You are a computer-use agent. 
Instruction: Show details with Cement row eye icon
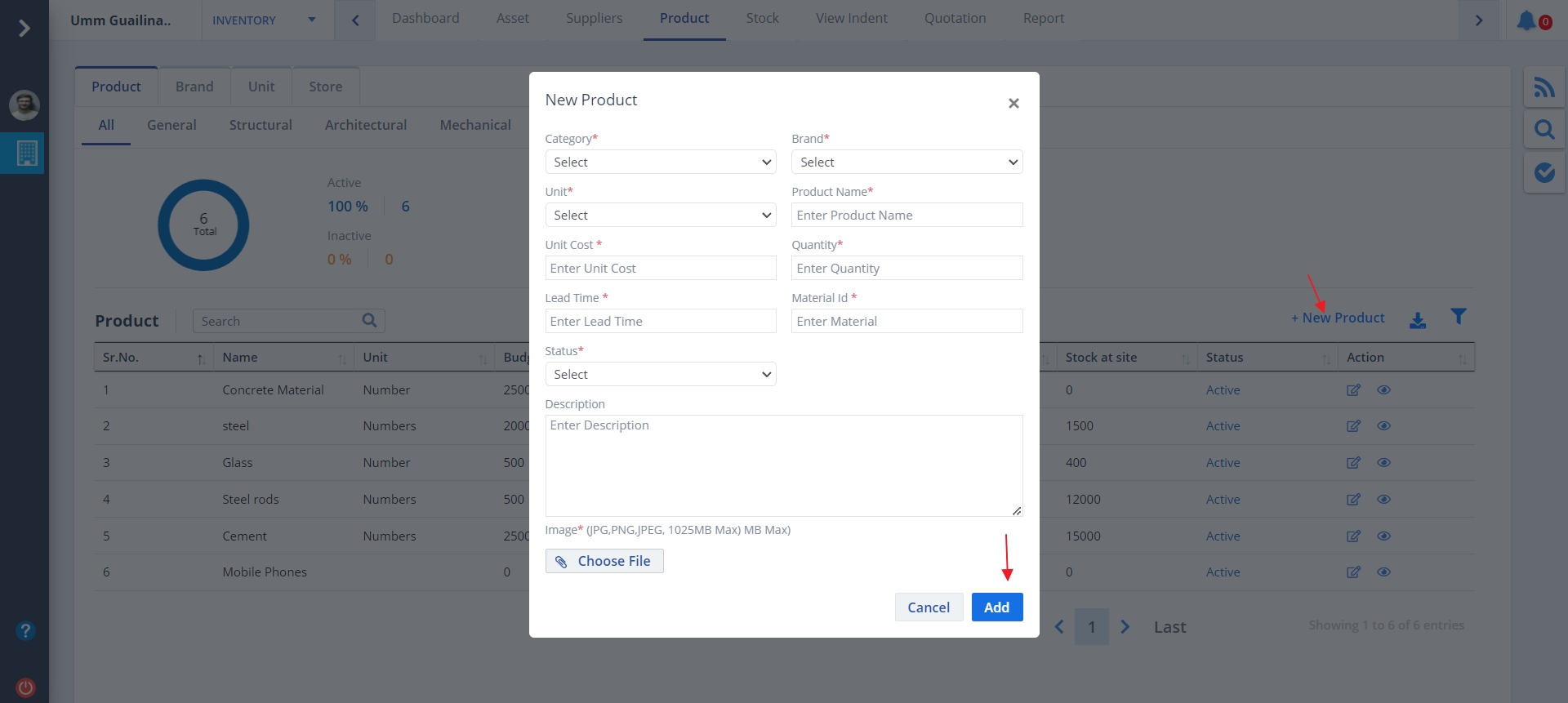coord(1383,536)
